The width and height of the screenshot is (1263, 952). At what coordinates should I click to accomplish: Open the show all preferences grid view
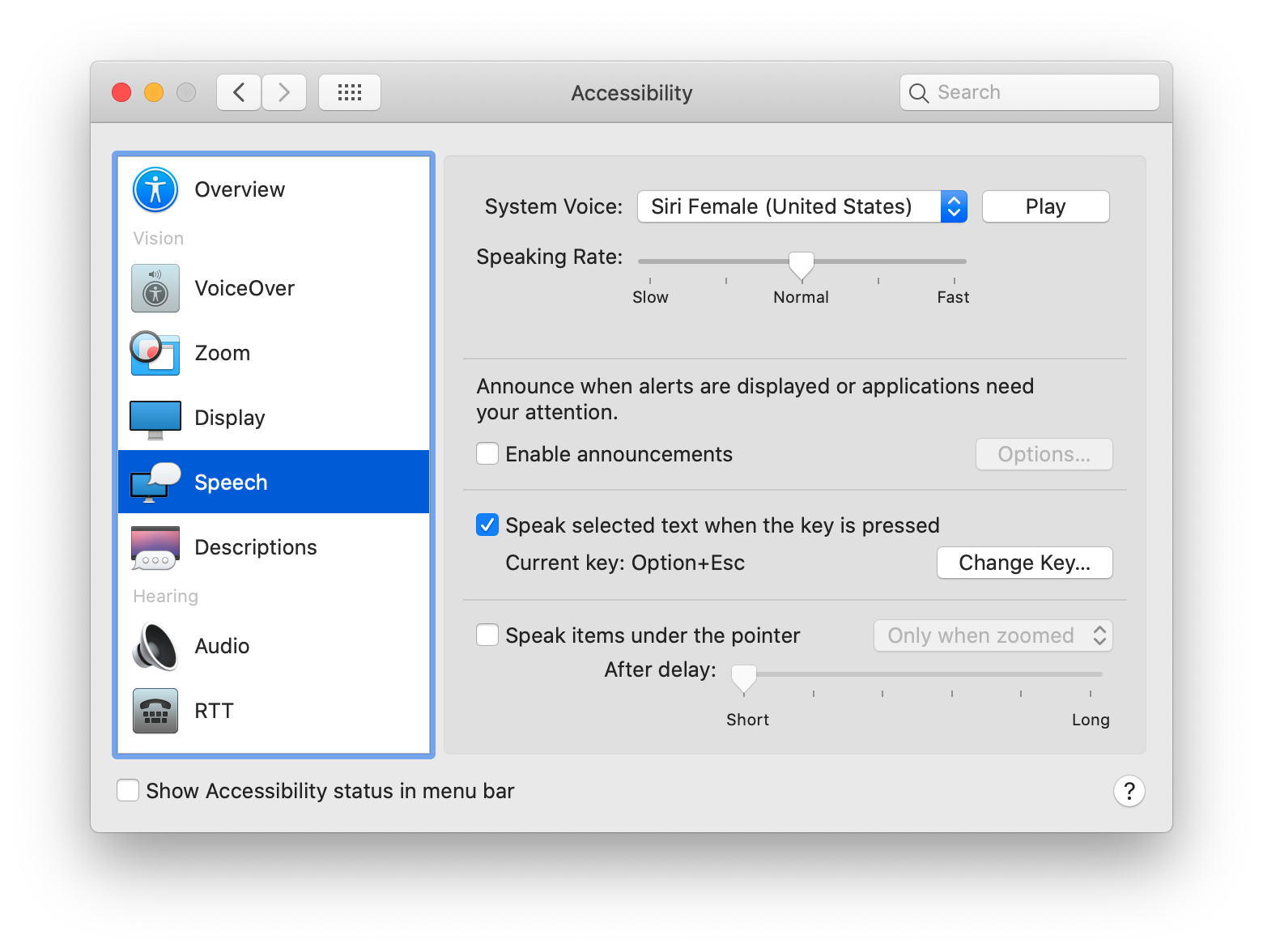click(x=350, y=92)
